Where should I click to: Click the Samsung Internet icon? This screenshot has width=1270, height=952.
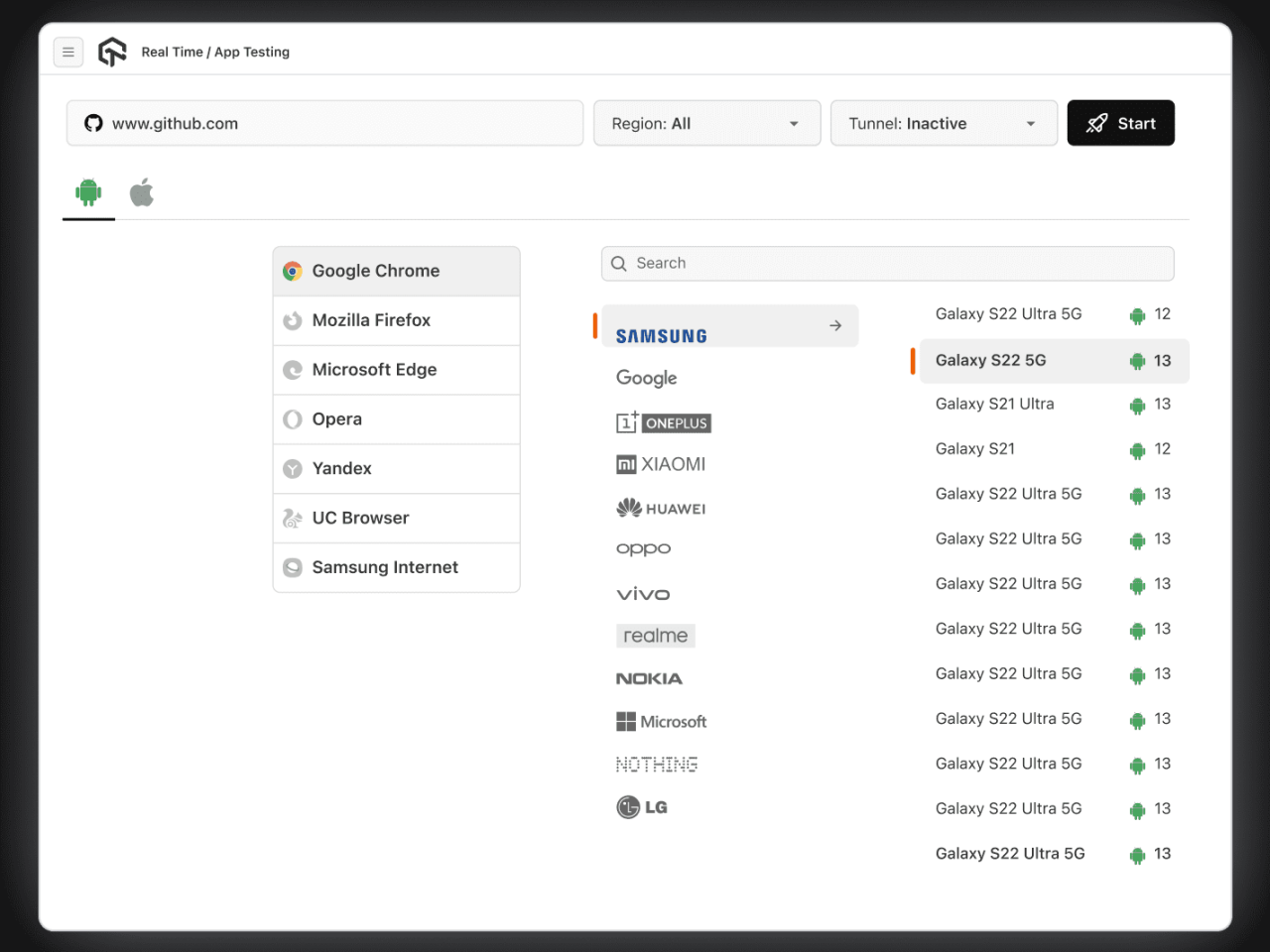(x=292, y=567)
